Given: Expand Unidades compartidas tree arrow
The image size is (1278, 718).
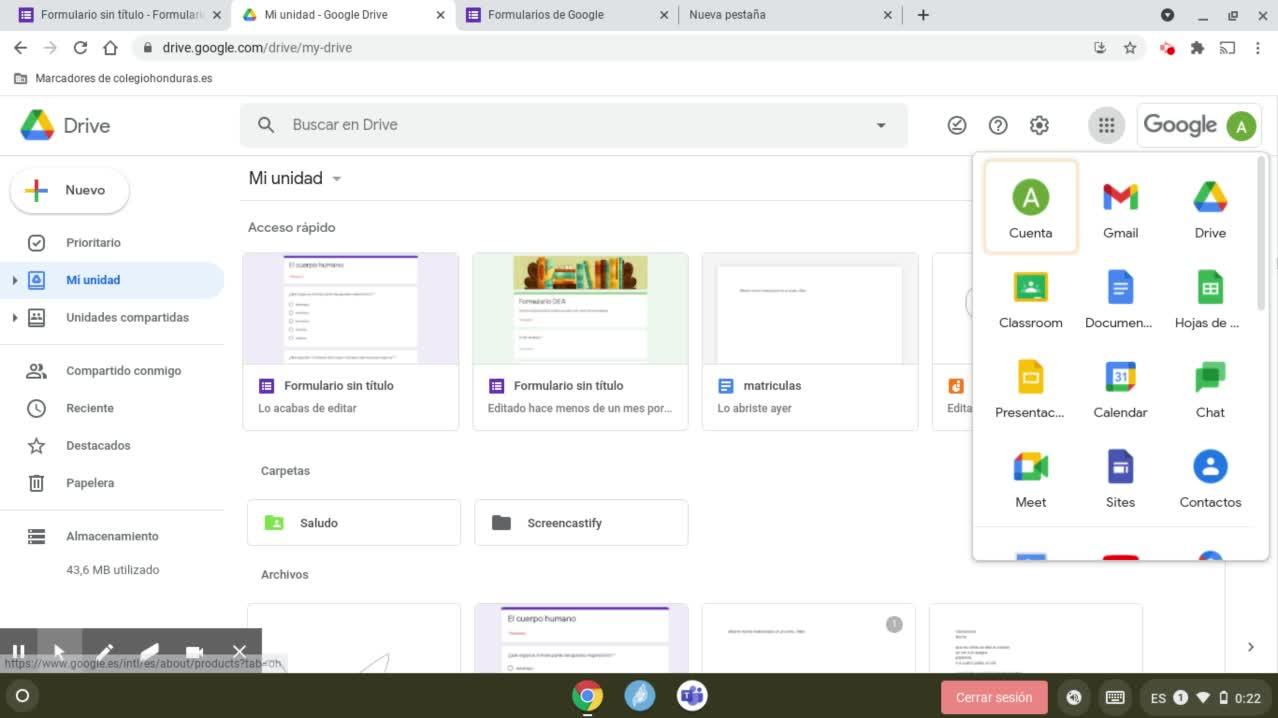Looking at the screenshot, I should [x=14, y=318].
